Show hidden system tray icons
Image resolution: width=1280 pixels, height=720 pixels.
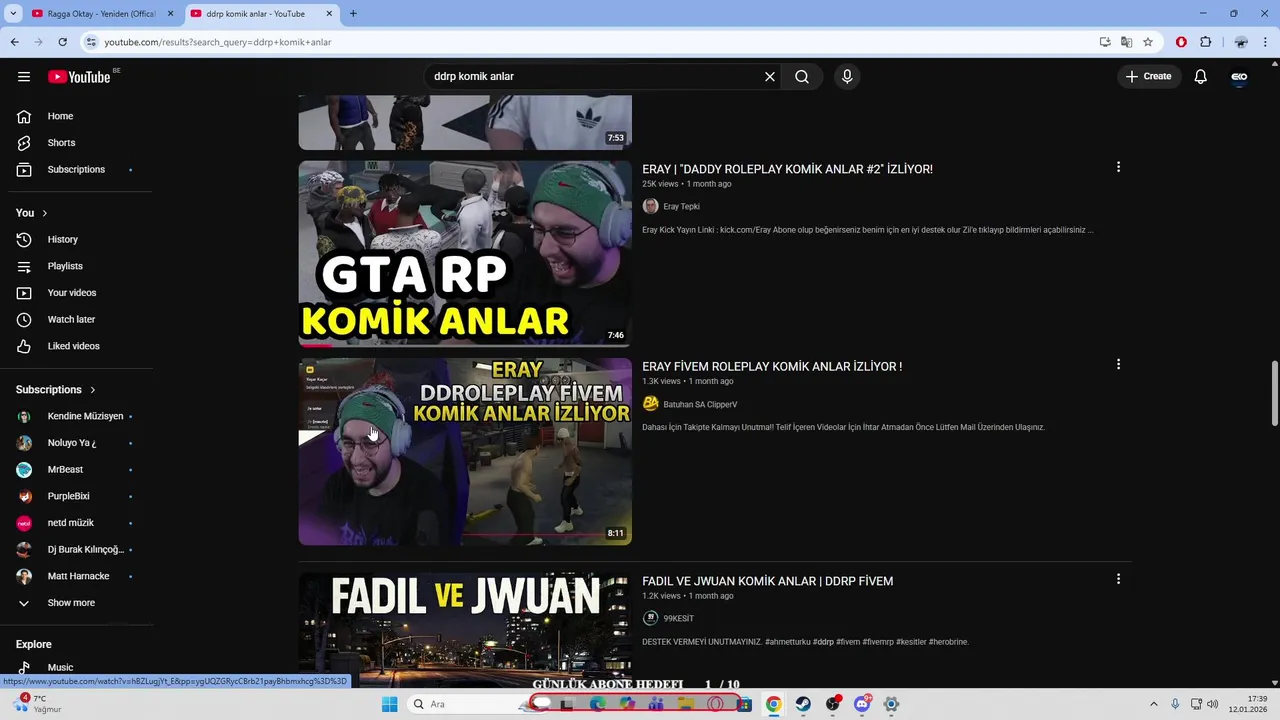(x=1154, y=704)
